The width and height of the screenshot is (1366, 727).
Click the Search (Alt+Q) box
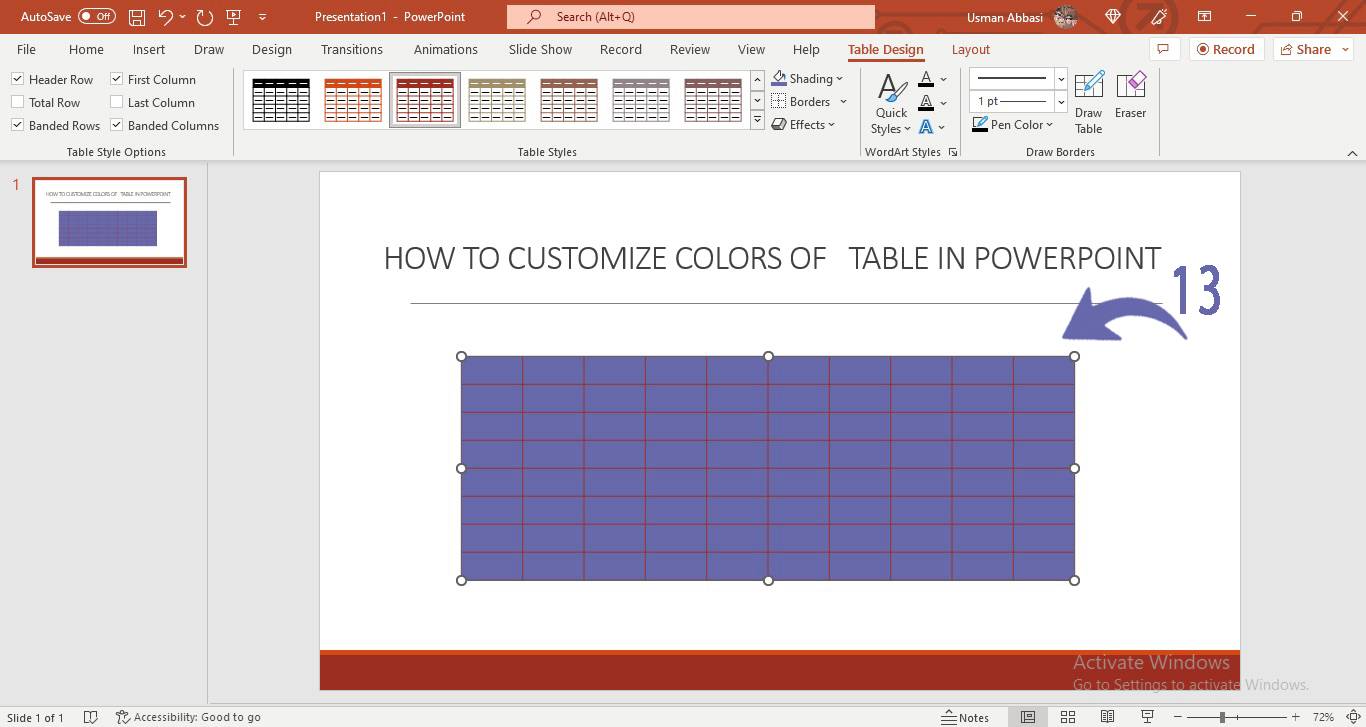pyautogui.click(x=690, y=17)
